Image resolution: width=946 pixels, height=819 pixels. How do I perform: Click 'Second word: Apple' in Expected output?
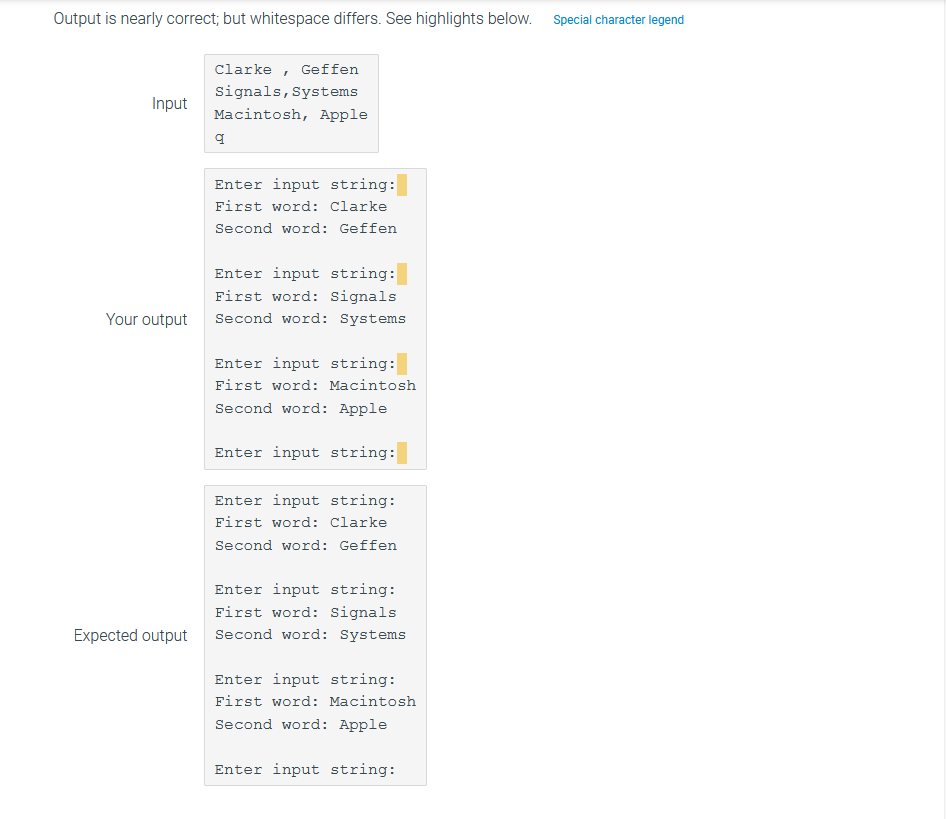(302, 724)
